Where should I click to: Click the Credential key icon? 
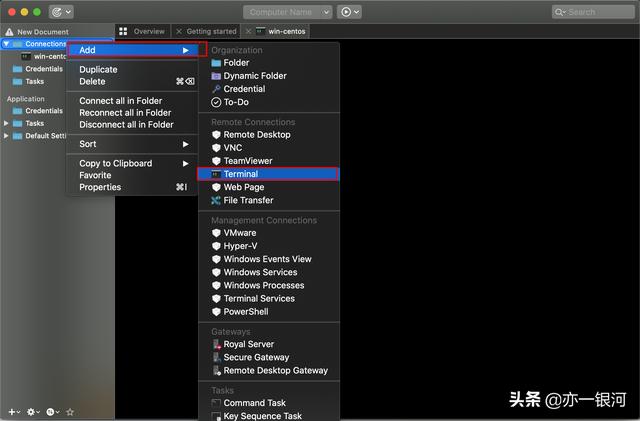[216, 89]
